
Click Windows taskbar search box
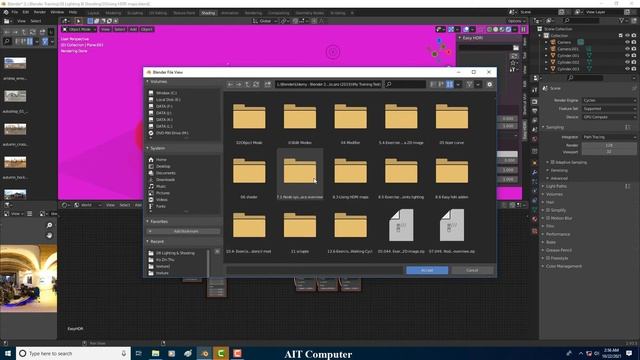[73, 353]
